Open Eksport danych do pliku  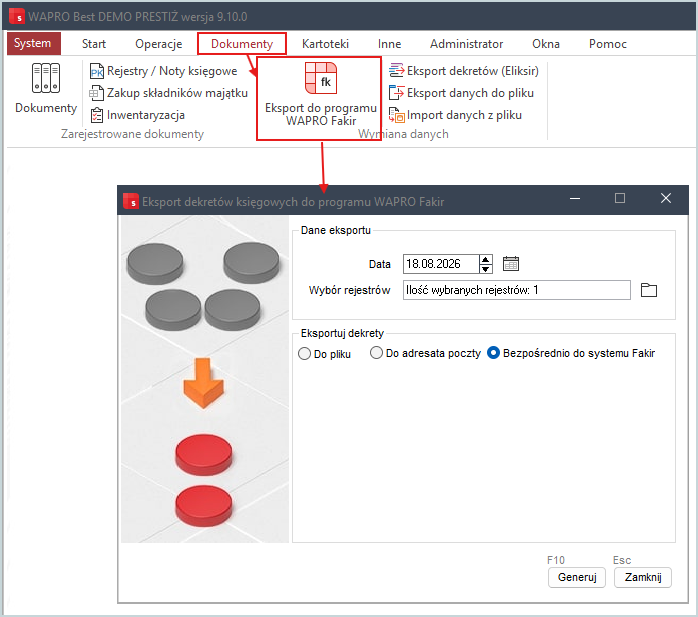461,93
